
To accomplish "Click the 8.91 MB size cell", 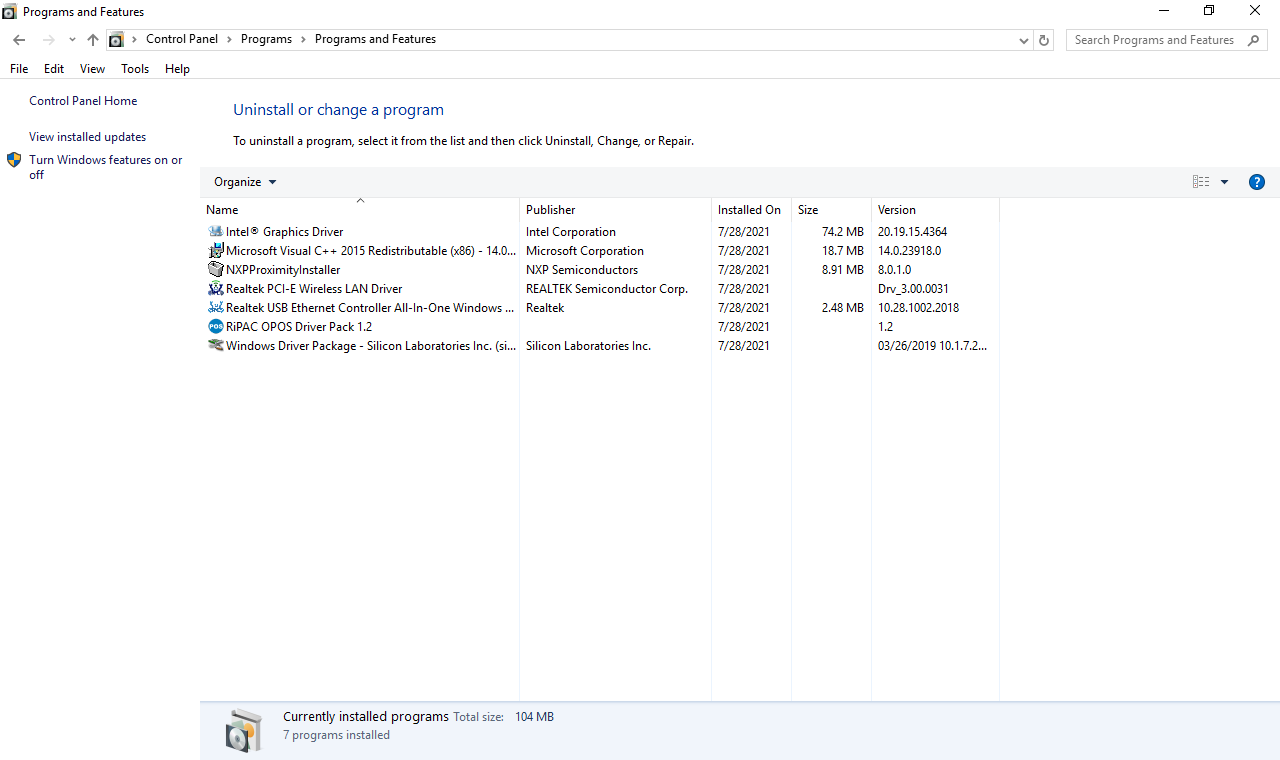I will pyautogui.click(x=842, y=270).
